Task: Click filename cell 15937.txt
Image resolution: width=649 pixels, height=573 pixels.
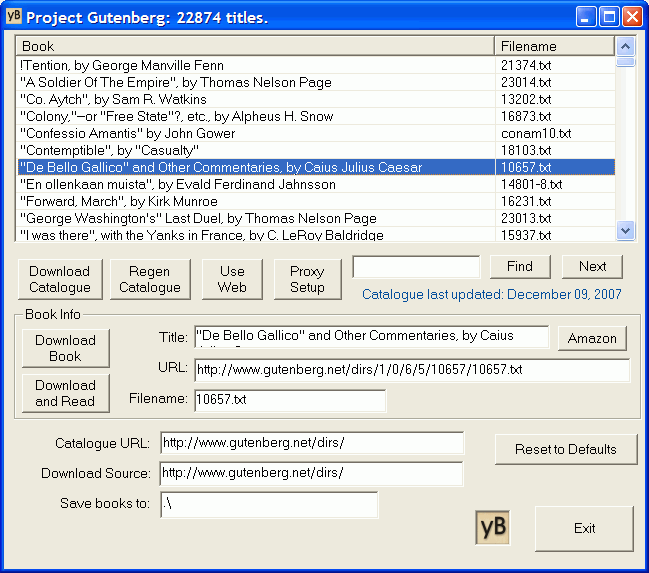Action: (555, 234)
